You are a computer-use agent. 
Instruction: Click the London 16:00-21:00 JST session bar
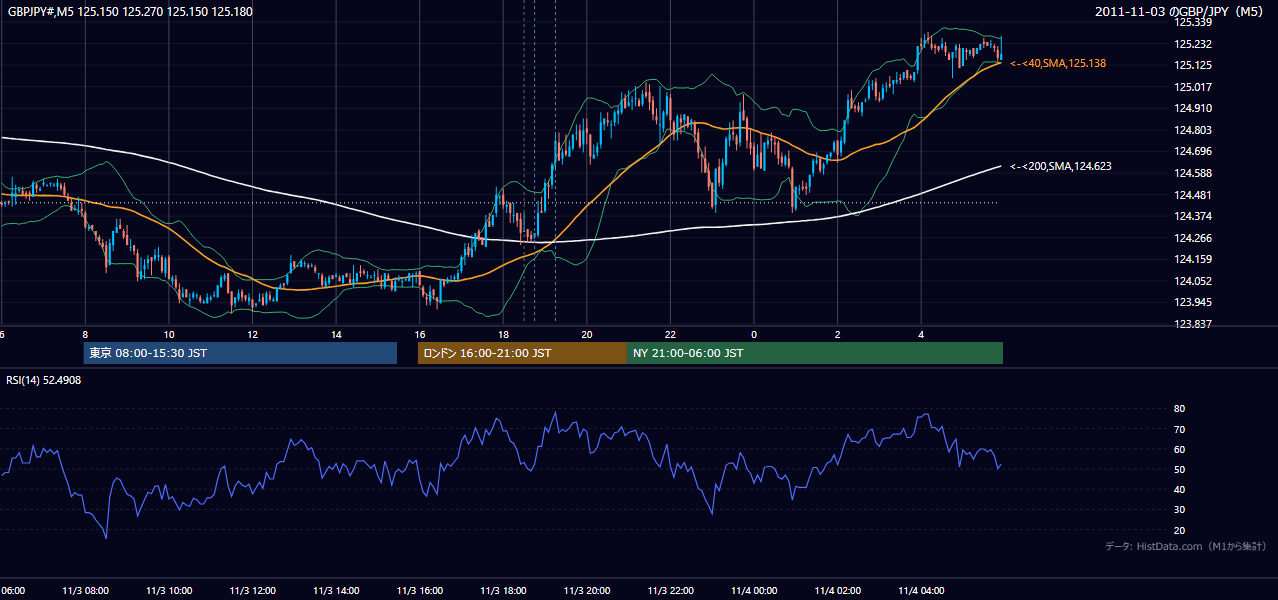point(522,353)
